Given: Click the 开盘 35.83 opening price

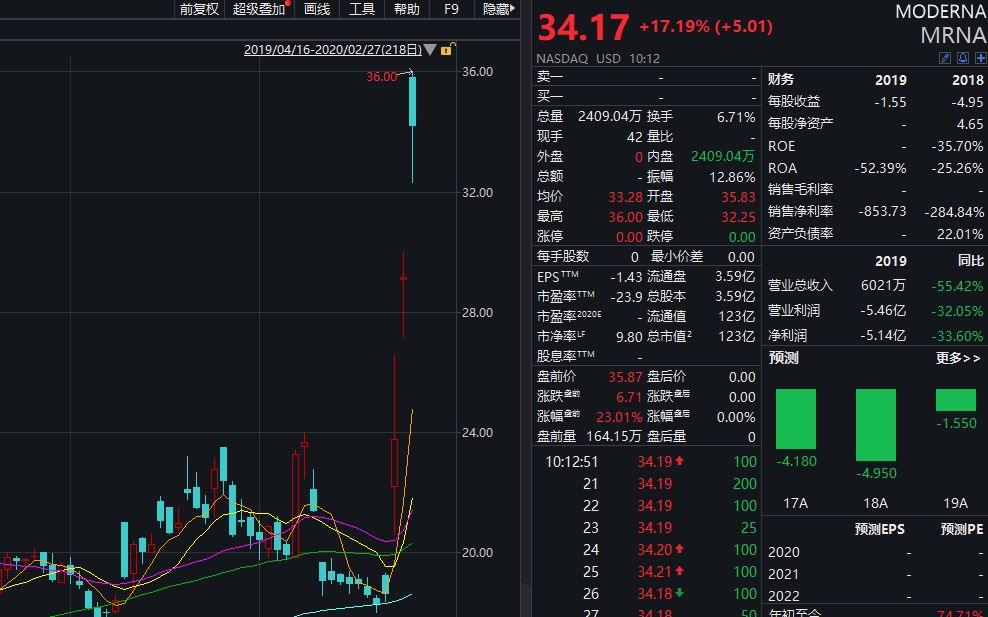Looking at the screenshot, I should 738,197.
